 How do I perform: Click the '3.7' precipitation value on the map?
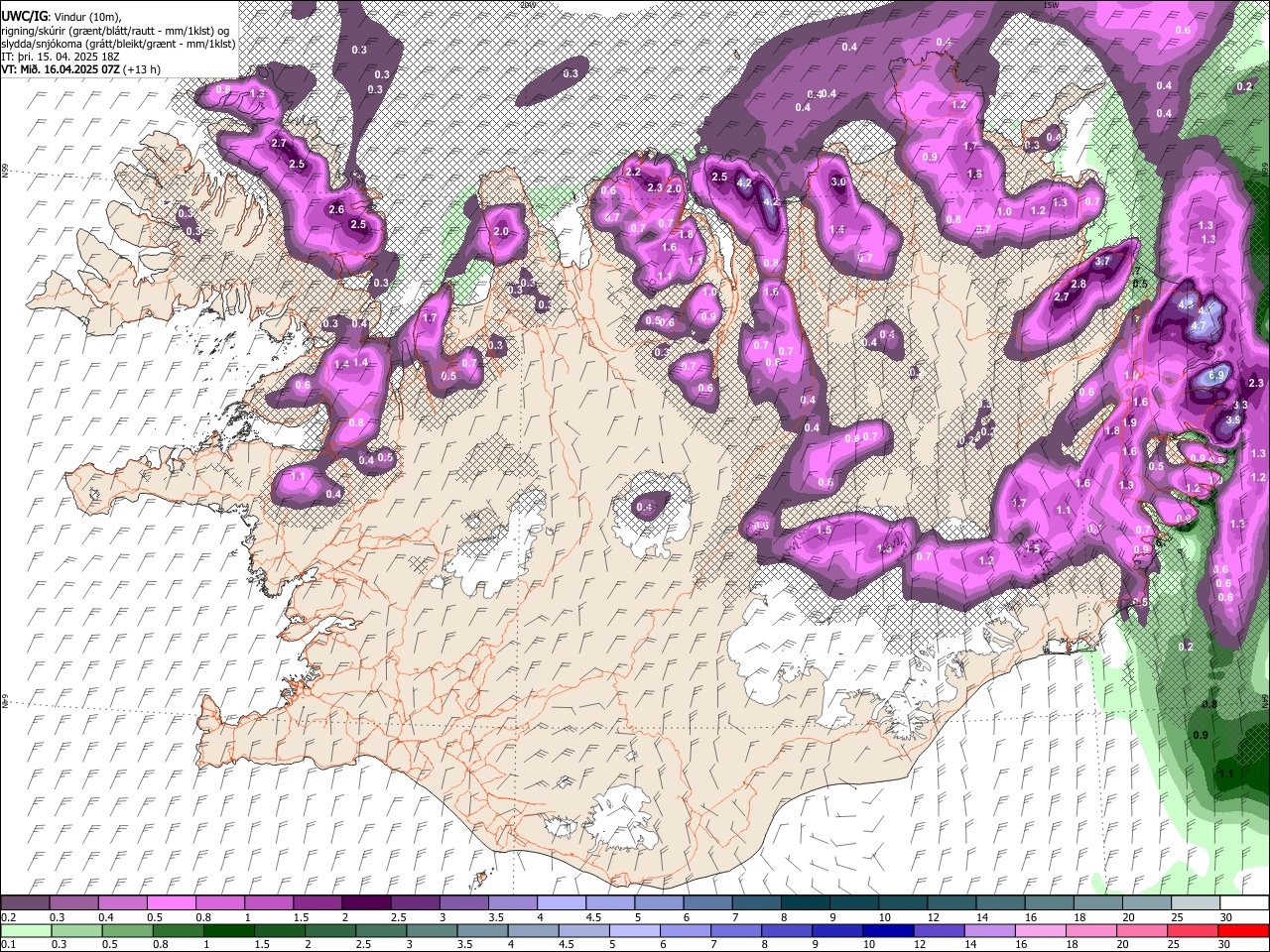coord(1103,262)
